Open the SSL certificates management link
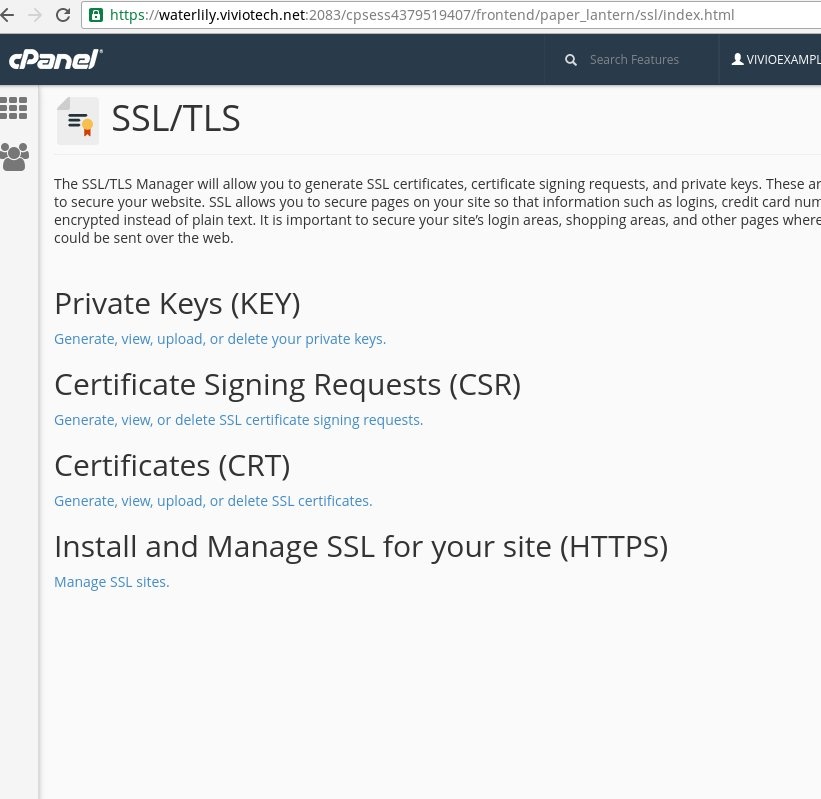This screenshot has height=799, width=821. point(213,501)
